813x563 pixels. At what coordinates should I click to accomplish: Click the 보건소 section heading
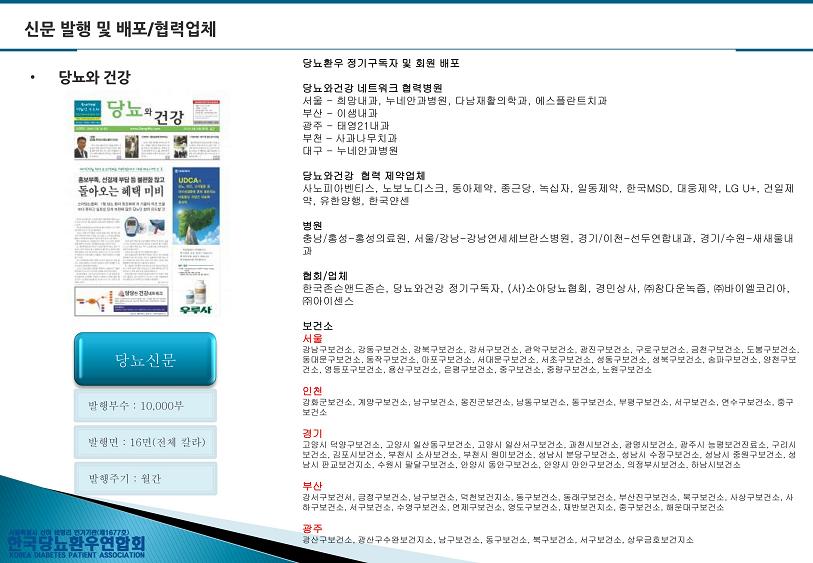pos(318,326)
